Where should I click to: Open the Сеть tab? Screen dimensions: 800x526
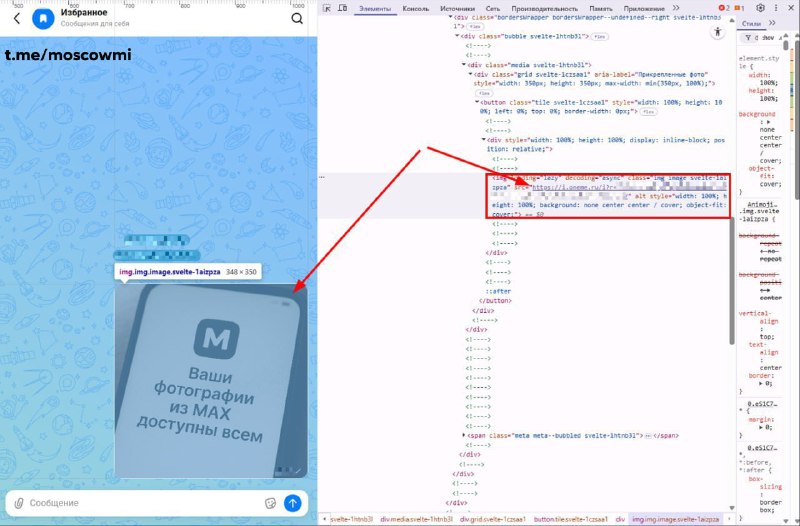point(494,8)
